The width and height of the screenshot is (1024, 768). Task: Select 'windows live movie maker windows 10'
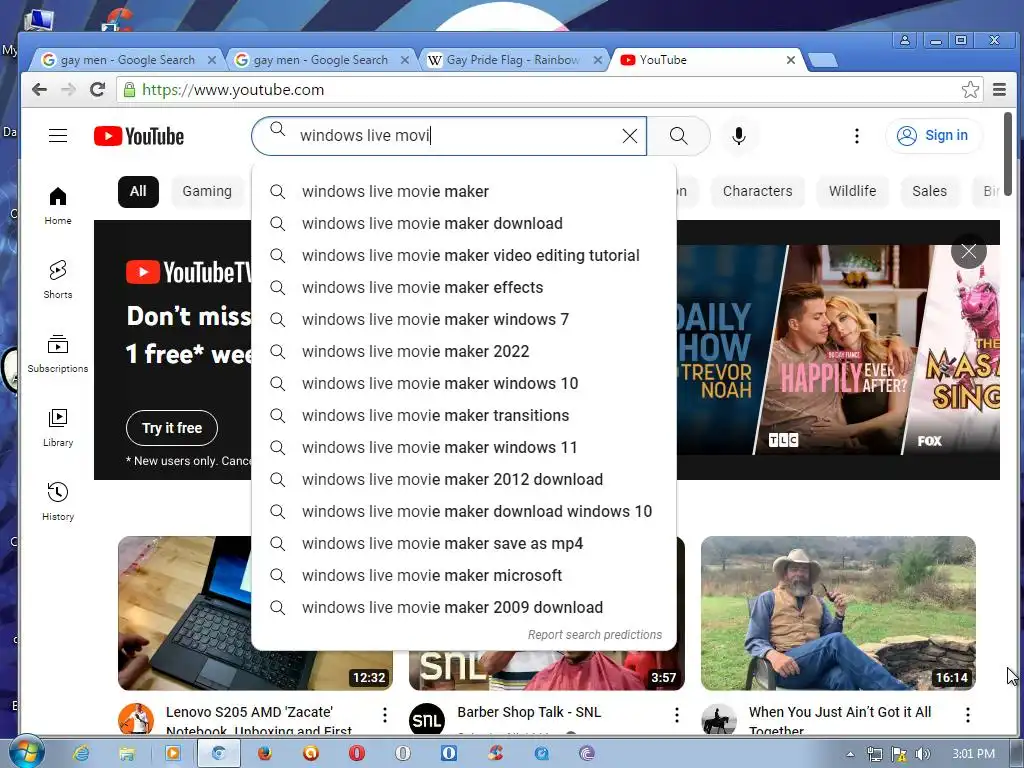click(x=464, y=383)
